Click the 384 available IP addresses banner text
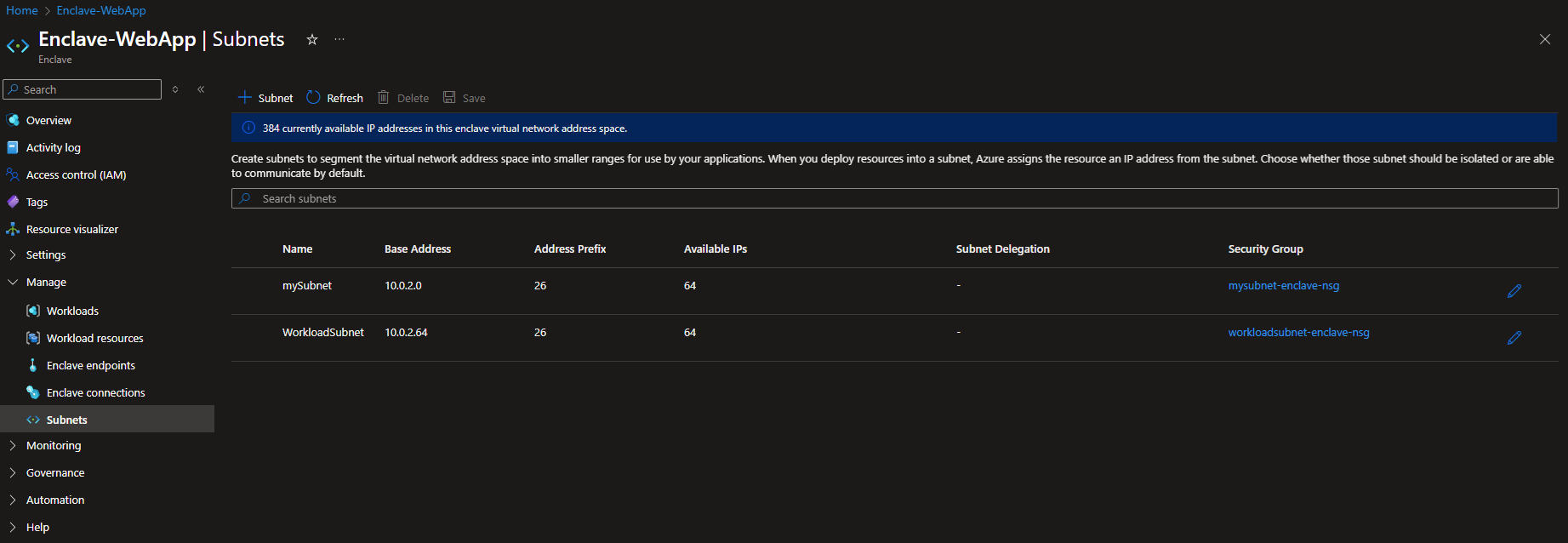The width and height of the screenshot is (1568, 543). point(445,129)
